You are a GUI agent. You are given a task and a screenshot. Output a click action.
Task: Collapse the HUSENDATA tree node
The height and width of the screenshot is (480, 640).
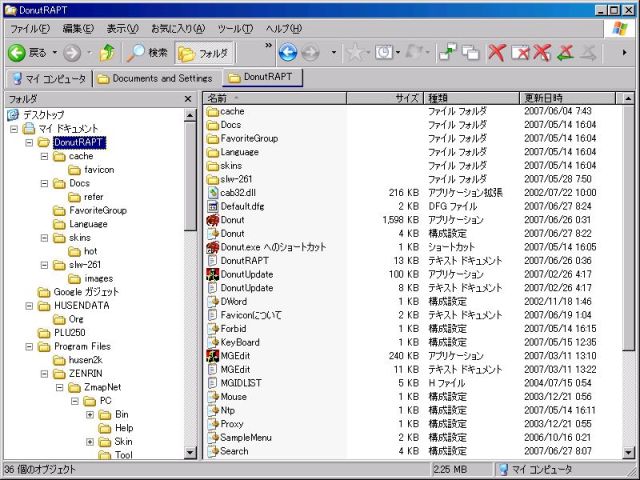pos(29,306)
